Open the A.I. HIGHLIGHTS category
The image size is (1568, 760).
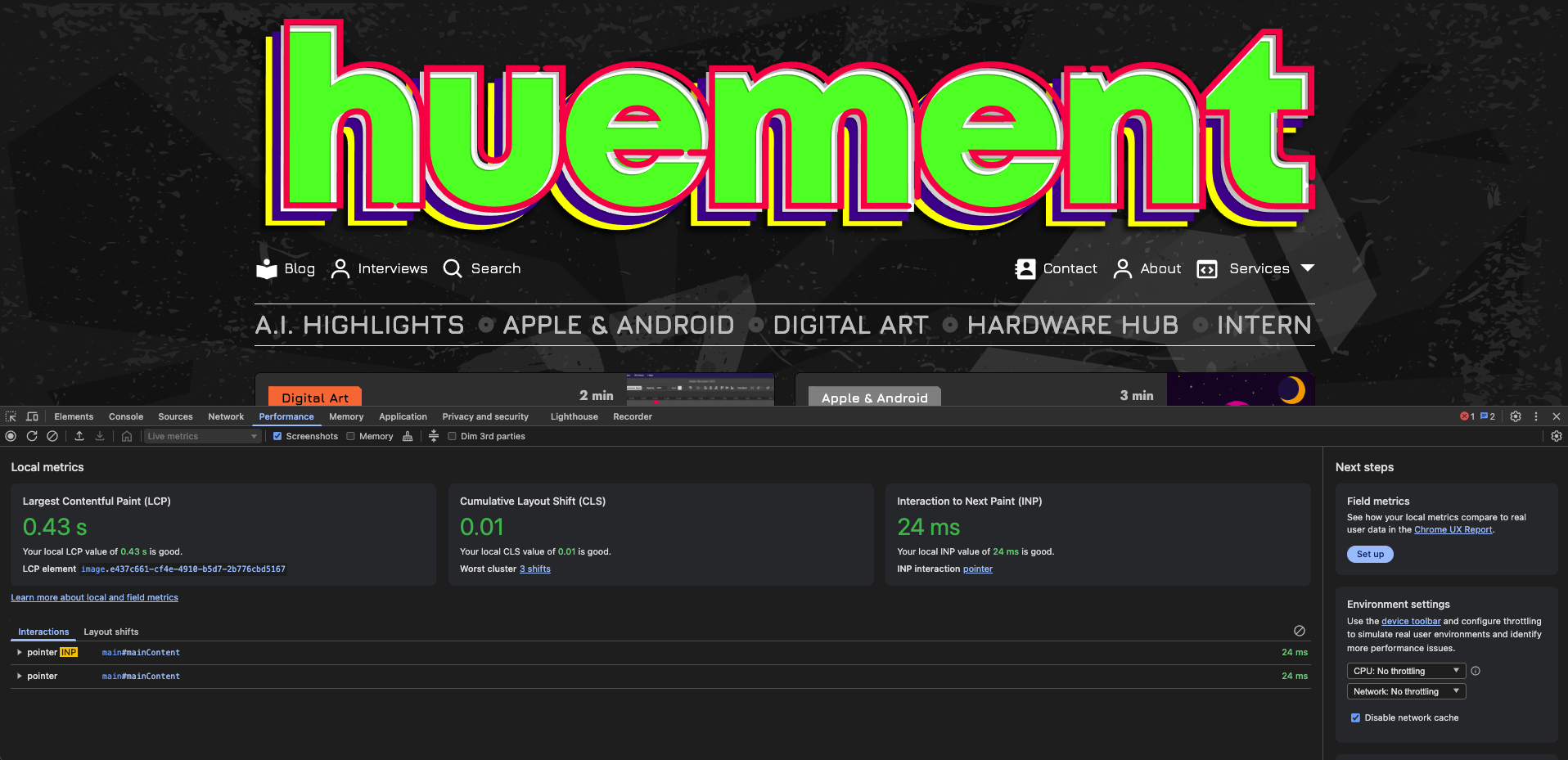click(x=359, y=326)
